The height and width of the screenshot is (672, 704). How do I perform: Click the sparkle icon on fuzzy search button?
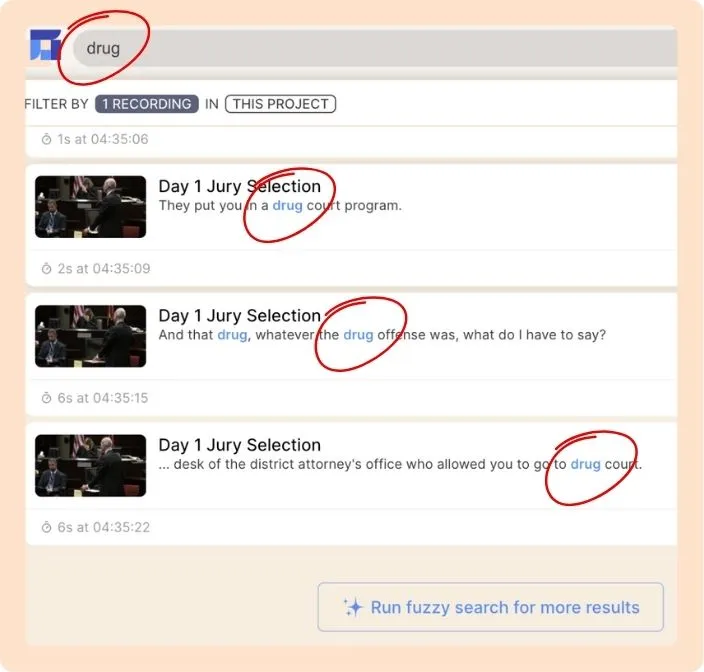point(353,607)
